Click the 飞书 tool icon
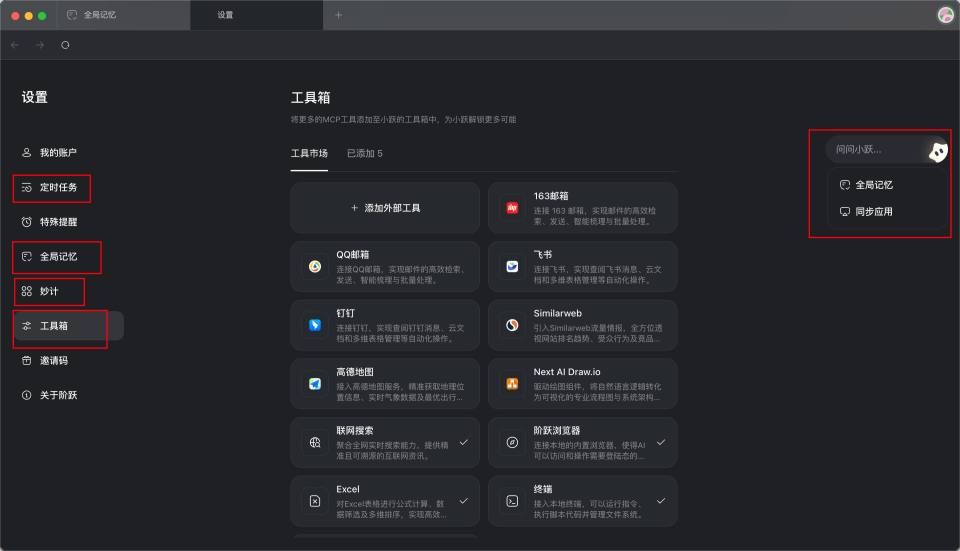This screenshot has height=551, width=960. tap(512, 266)
